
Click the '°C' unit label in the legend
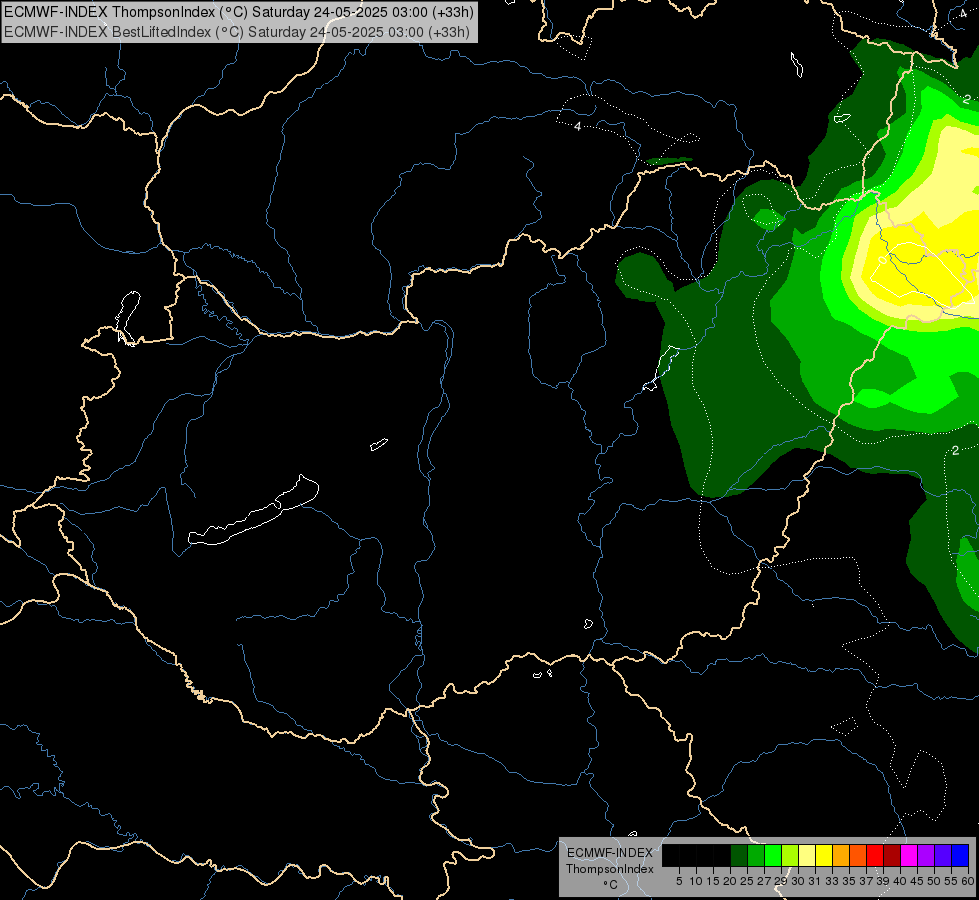[611, 885]
